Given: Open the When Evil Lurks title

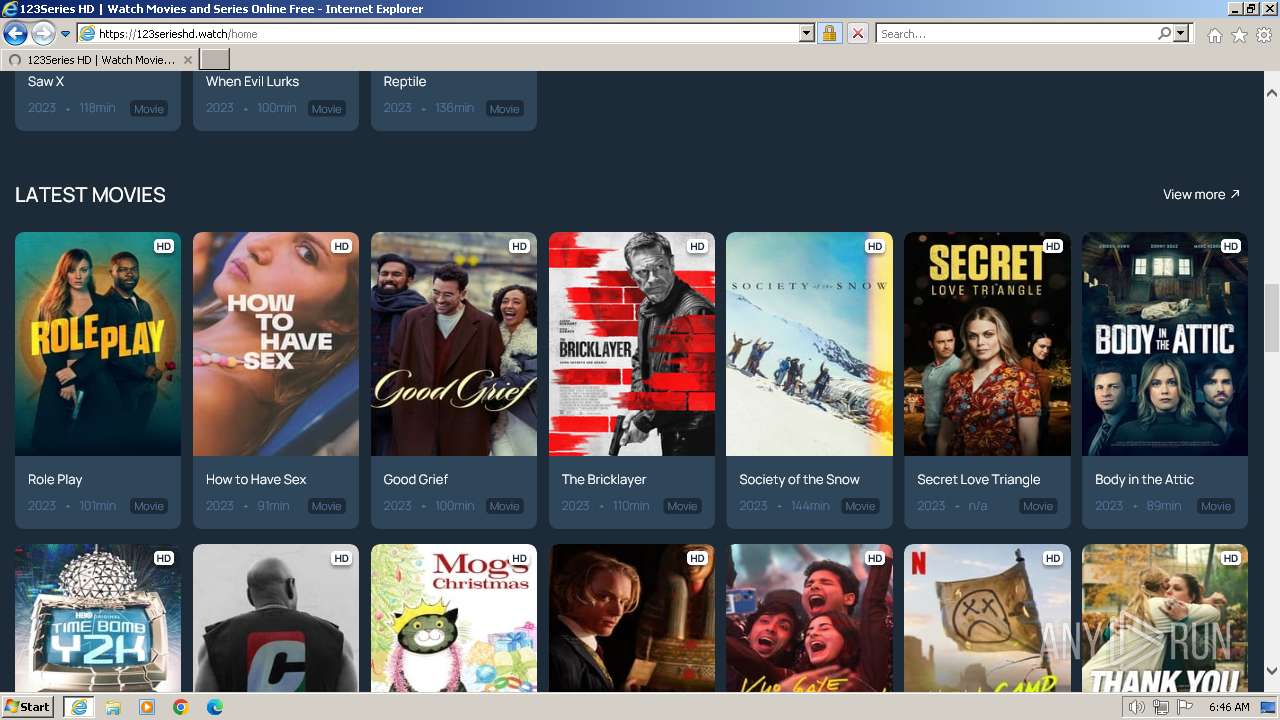Looking at the screenshot, I should (x=252, y=82).
